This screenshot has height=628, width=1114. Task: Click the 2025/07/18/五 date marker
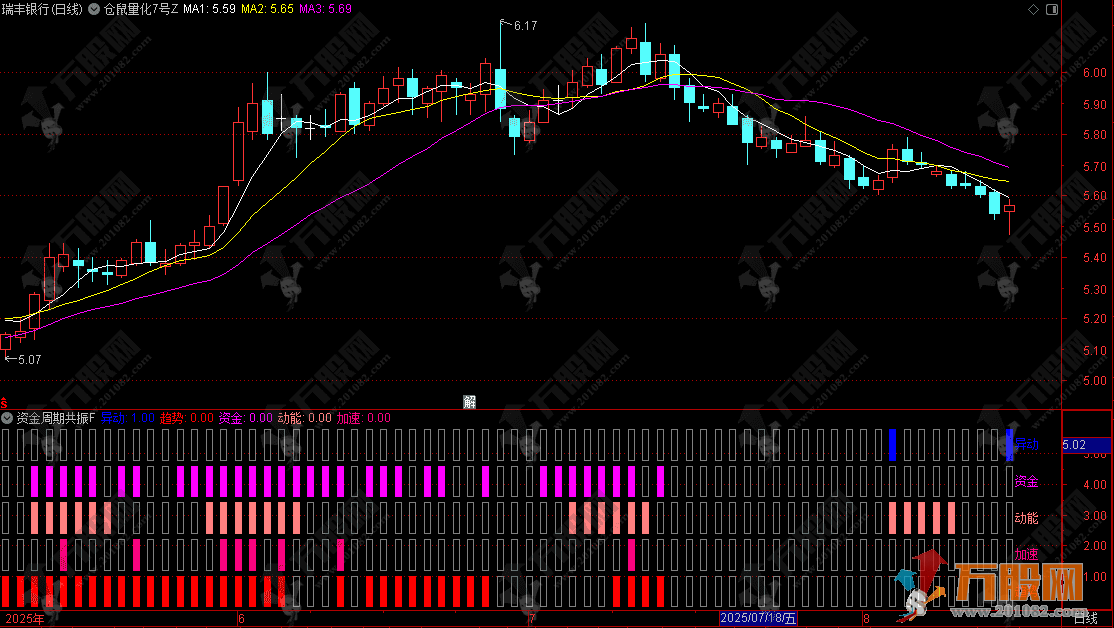(758, 618)
